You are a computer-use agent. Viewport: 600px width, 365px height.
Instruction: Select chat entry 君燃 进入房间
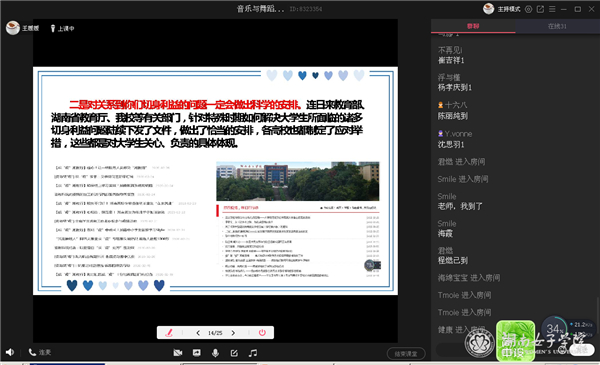pyautogui.click(x=461, y=162)
